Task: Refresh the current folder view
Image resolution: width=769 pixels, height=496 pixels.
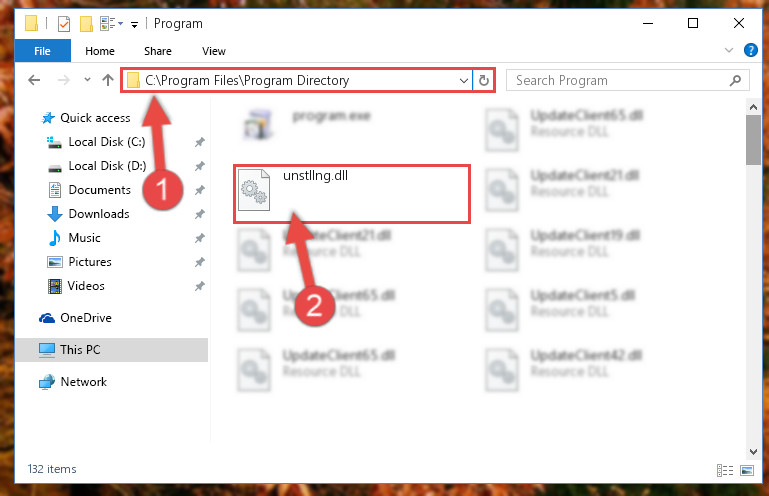Action: (484, 80)
